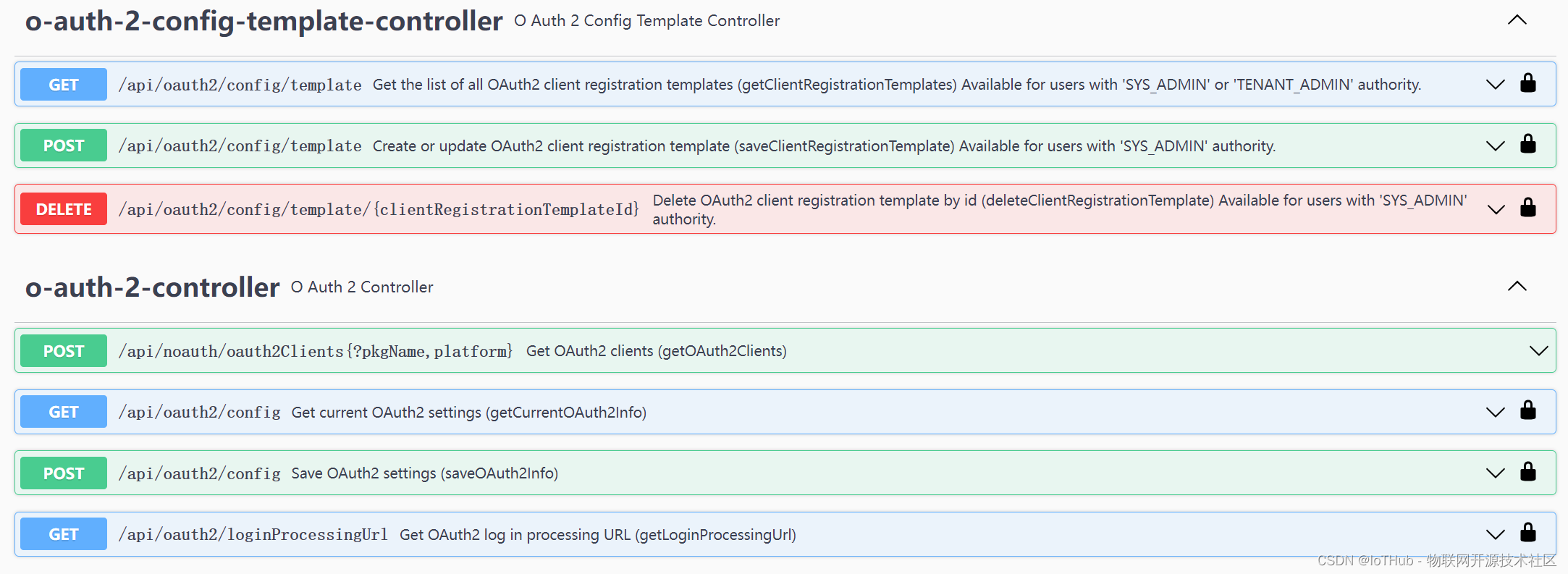
Task: Expand GET /api/oauth2/config/template chevron
Action: coord(1496,85)
